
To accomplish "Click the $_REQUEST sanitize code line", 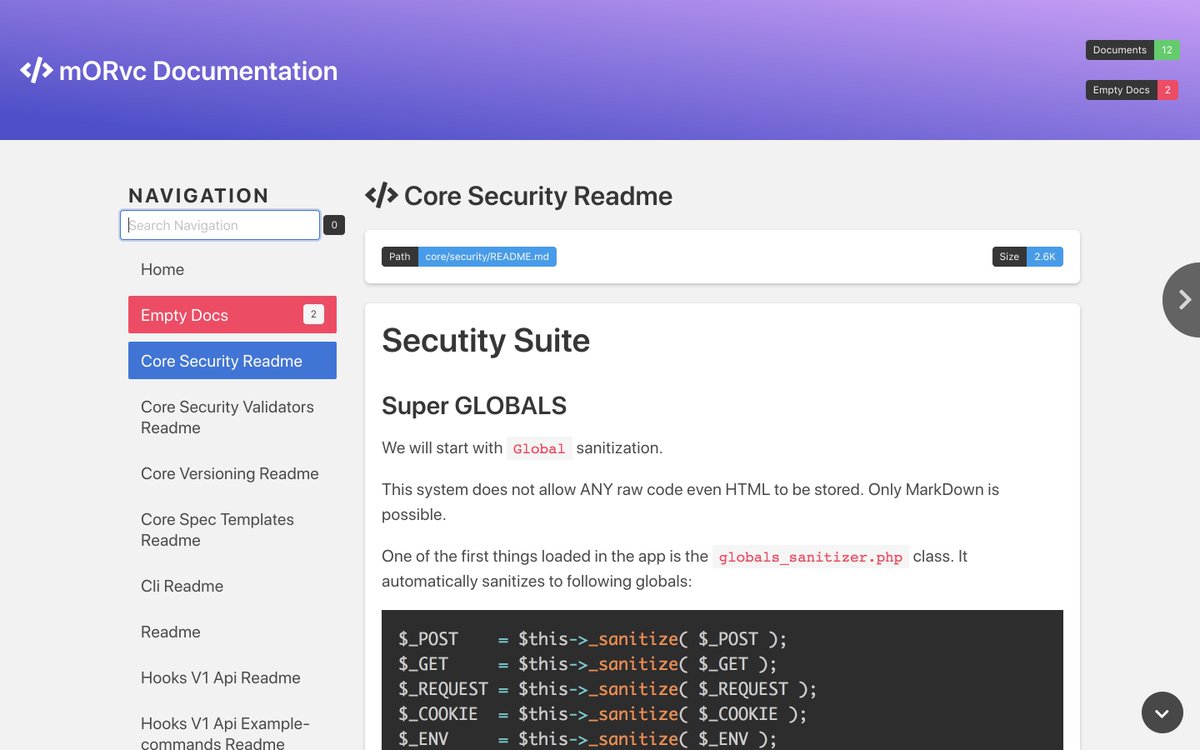I will 608,689.
